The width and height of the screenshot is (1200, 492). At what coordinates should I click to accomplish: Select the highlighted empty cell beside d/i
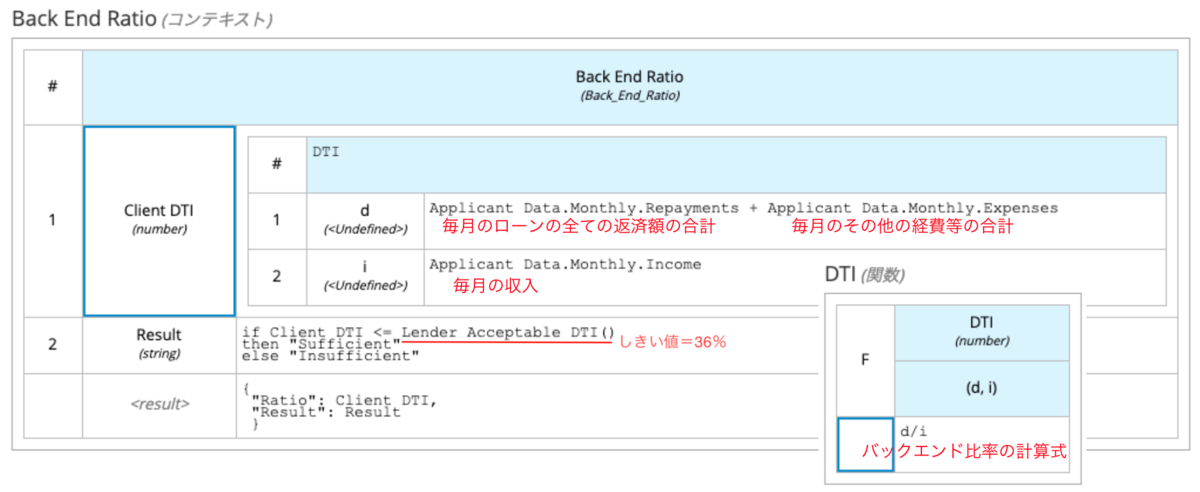(x=865, y=445)
